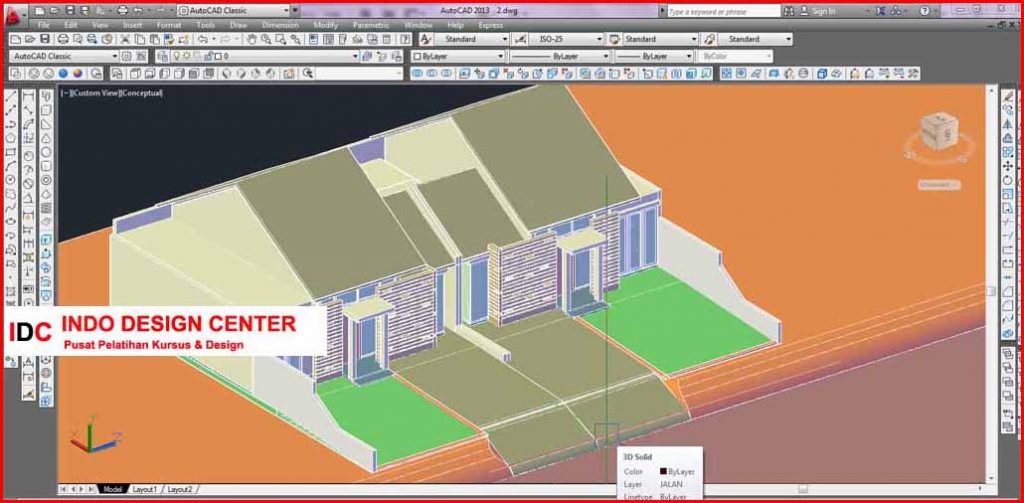This screenshot has width=1024, height=503.
Task: Open the Multileader Style manager icon
Action: coord(709,39)
